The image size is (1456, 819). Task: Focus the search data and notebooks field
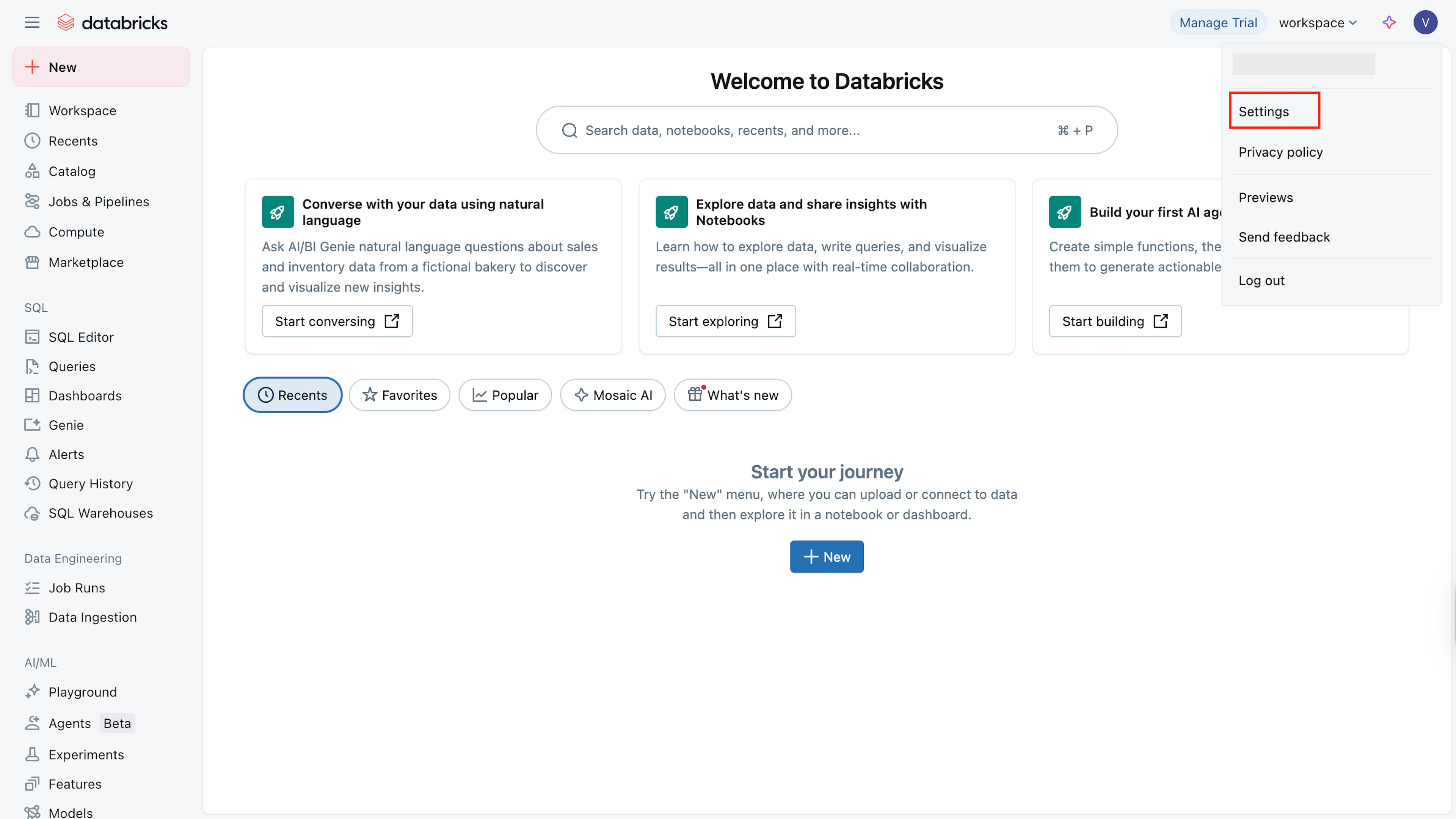(826, 130)
